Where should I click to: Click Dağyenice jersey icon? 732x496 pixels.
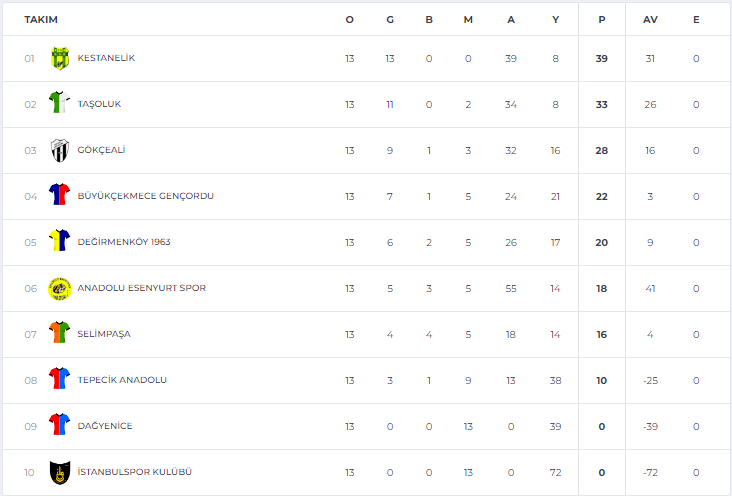click(59, 424)
